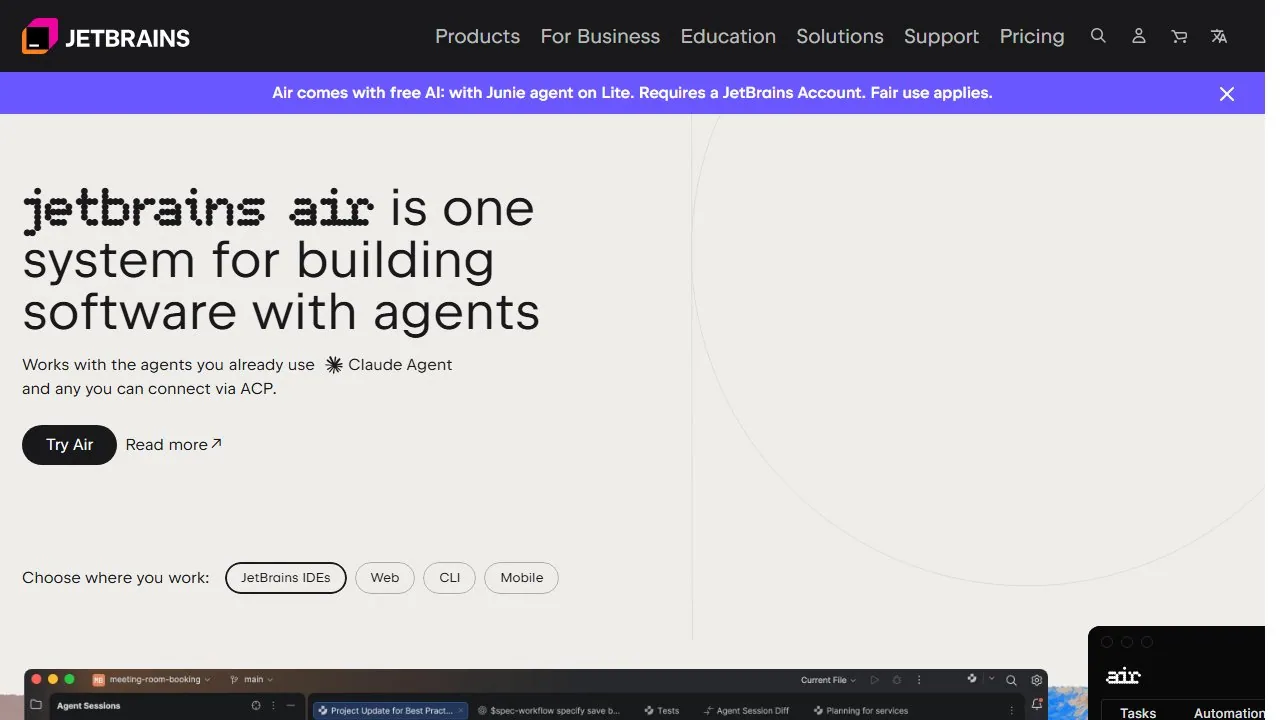Open the For Business menu
Viewport: 1280px width, 720px height.
600,36
